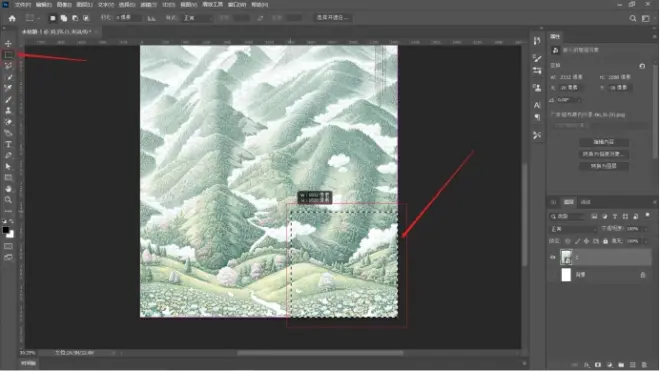660x371 pixels.
Task: Select the Move tool
Action: 8,43
